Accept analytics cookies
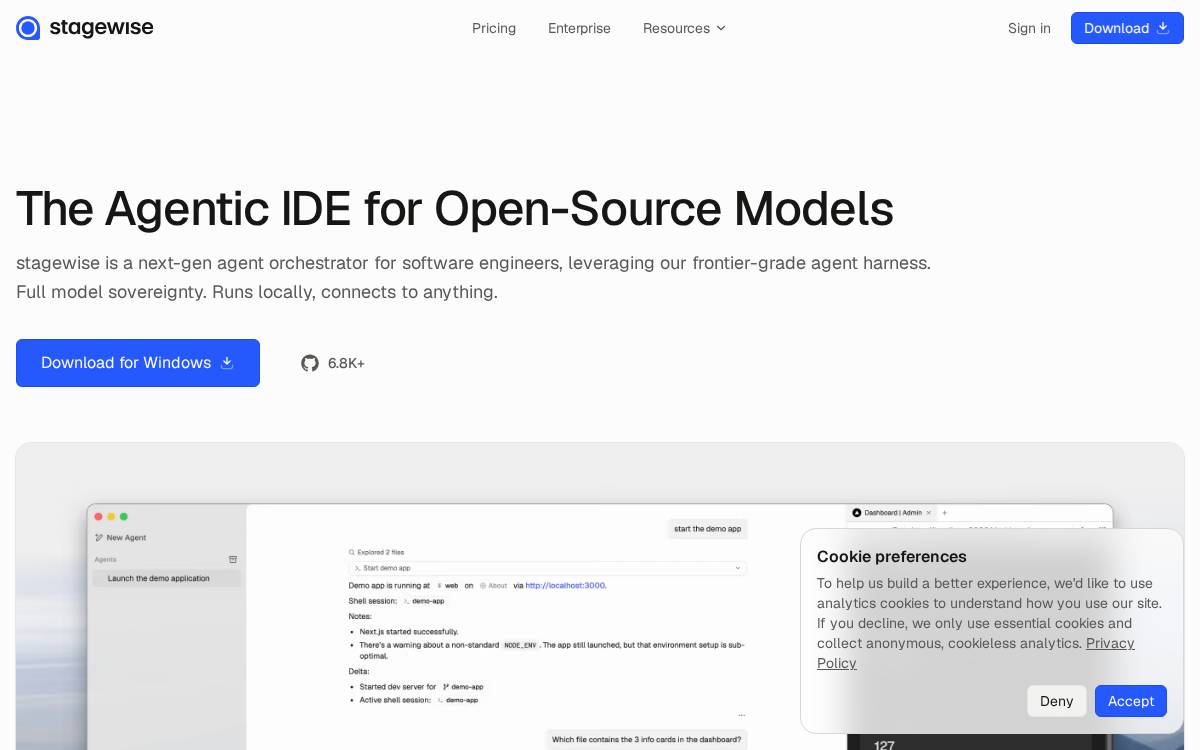The height and width of the screenshot is (750, 1200). coord(1131,701)
